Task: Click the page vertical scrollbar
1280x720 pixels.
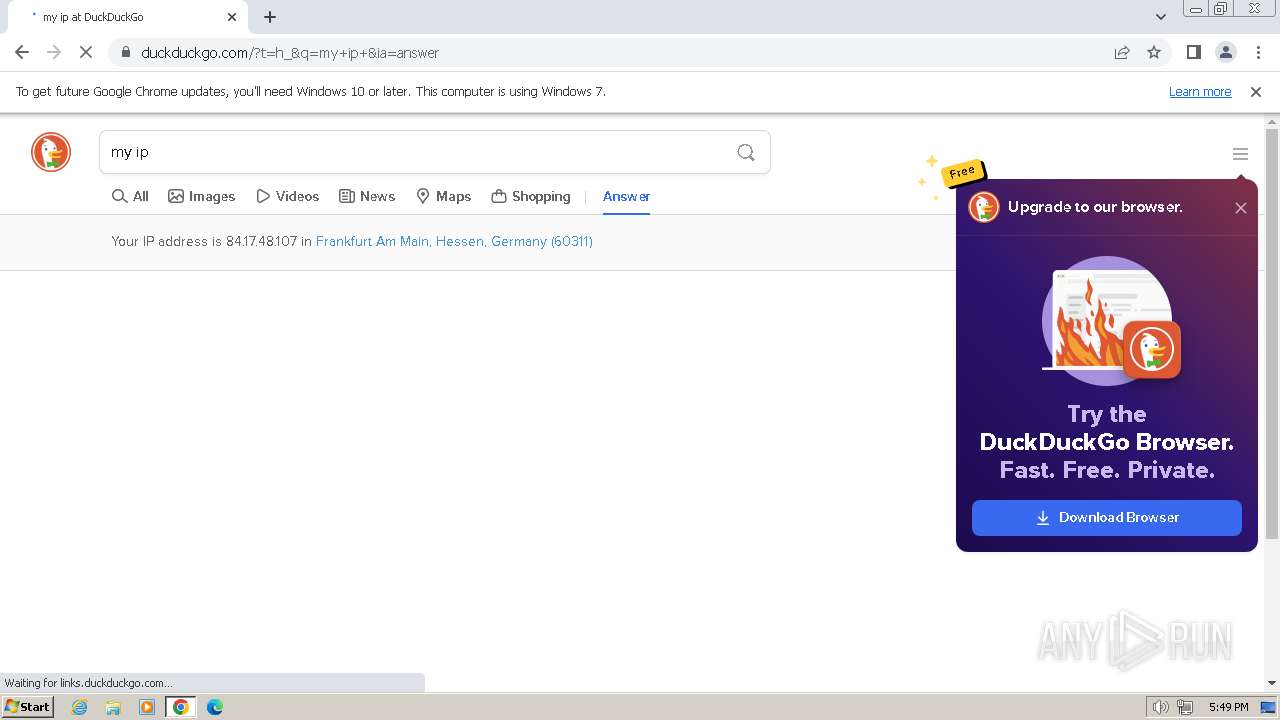Action: pyautogui.click(x=1272, y=335)
